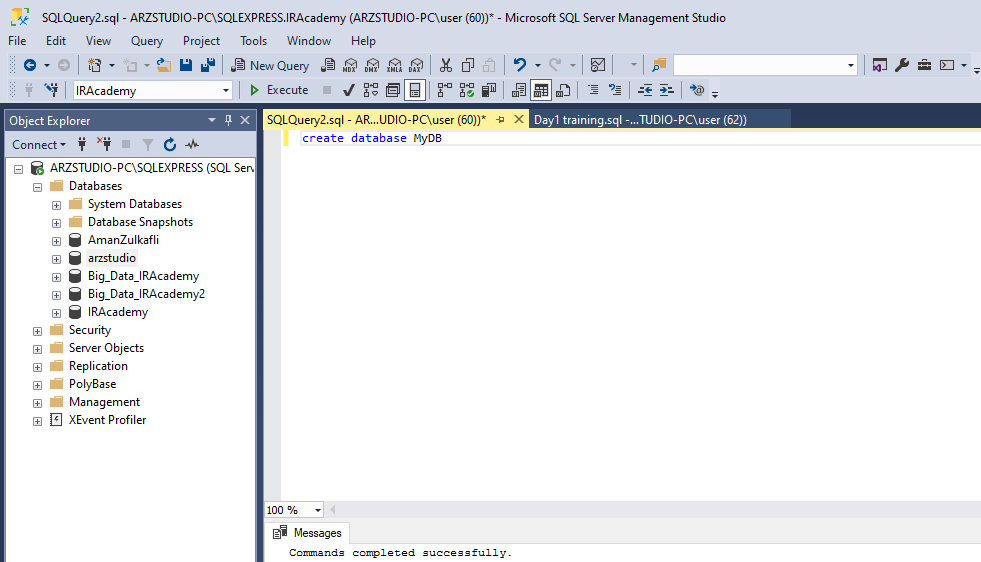The height and width of the screenshot is (562, 981).
Task: Open the Project menu
Action: tap(201, 41)
